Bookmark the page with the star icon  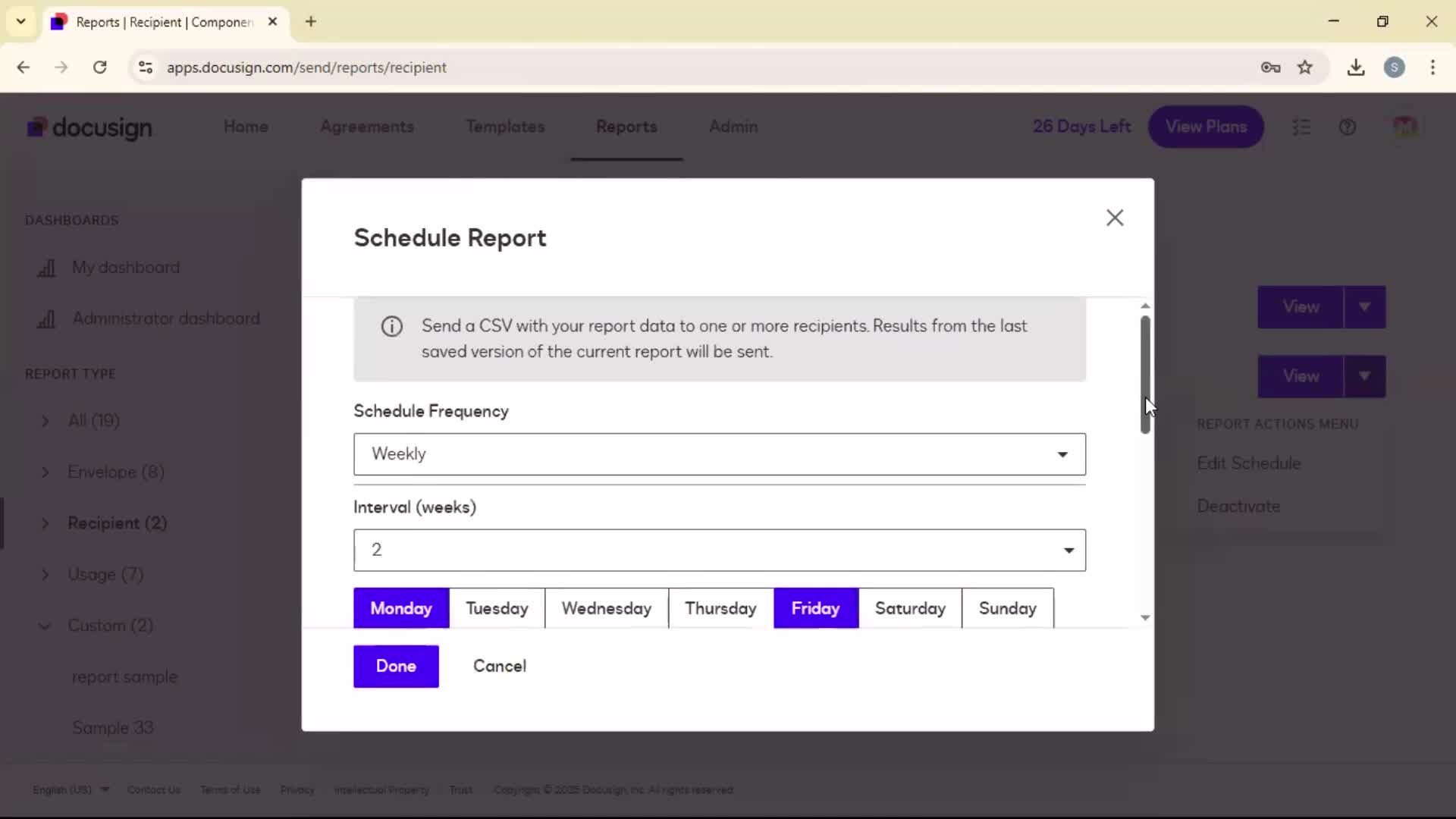(x=1304, y=67)
